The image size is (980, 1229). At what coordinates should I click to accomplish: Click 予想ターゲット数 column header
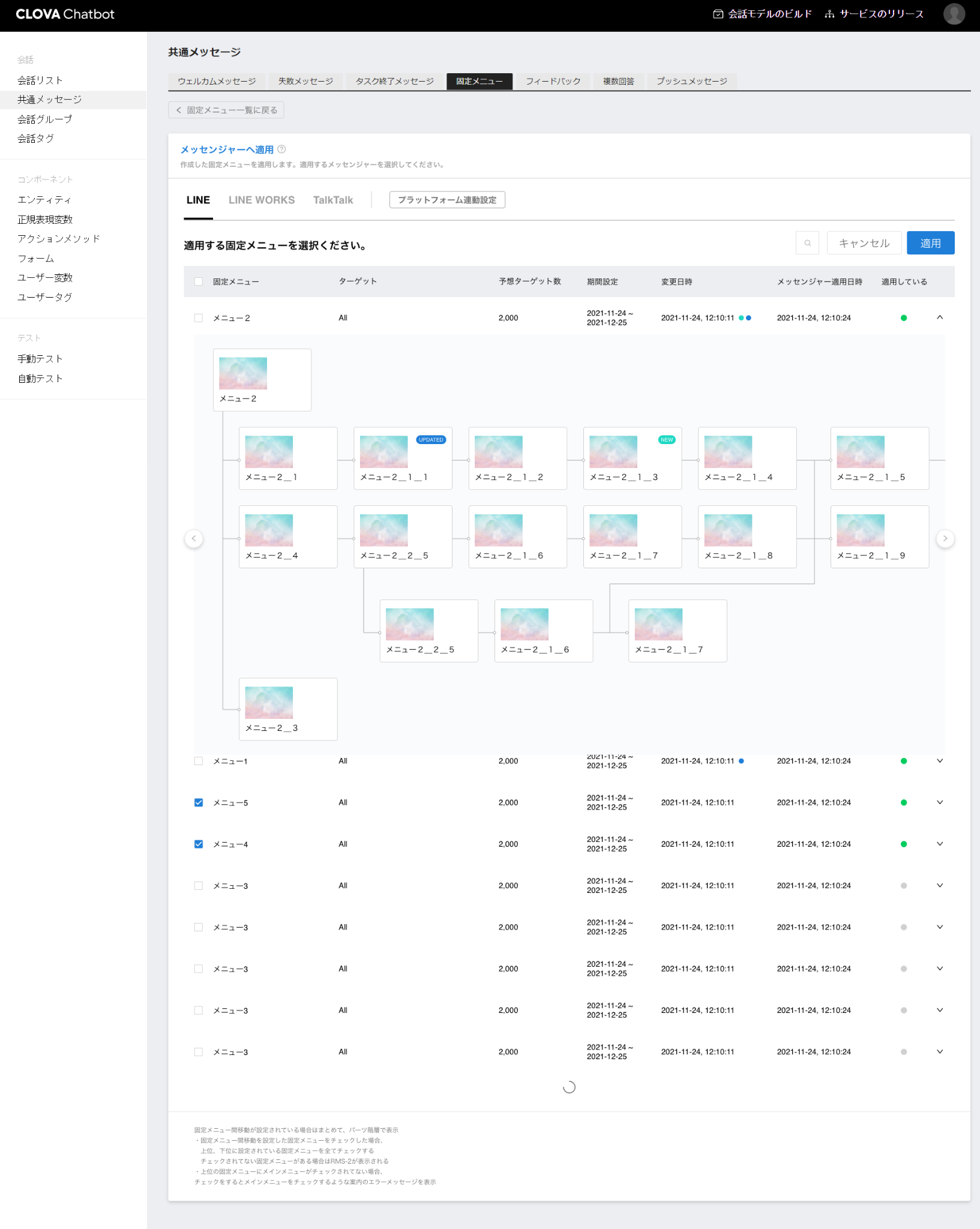tap(530, 281)
